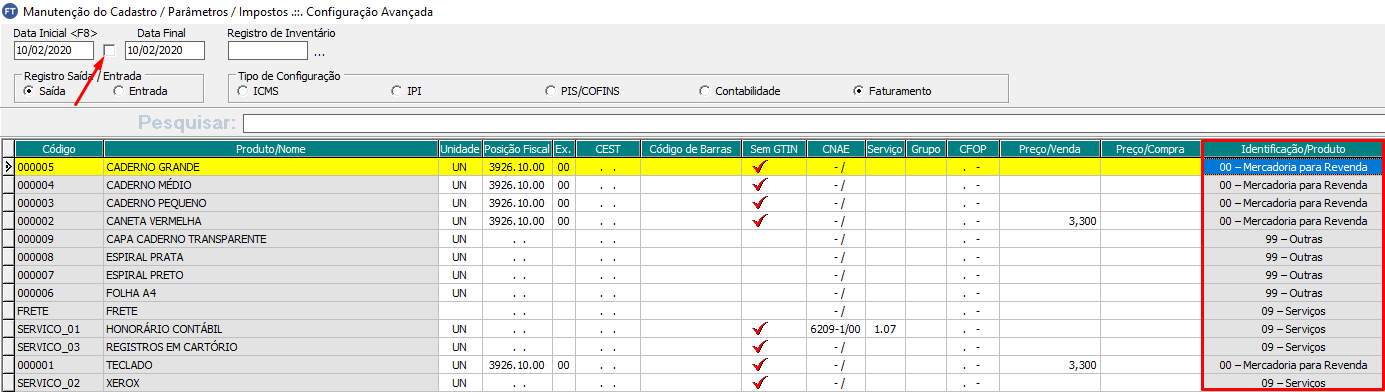Click '09 – Serviços' in FRETE row
The height and width of the screenshot is (392, 1385).
(x=1293, y=311)
